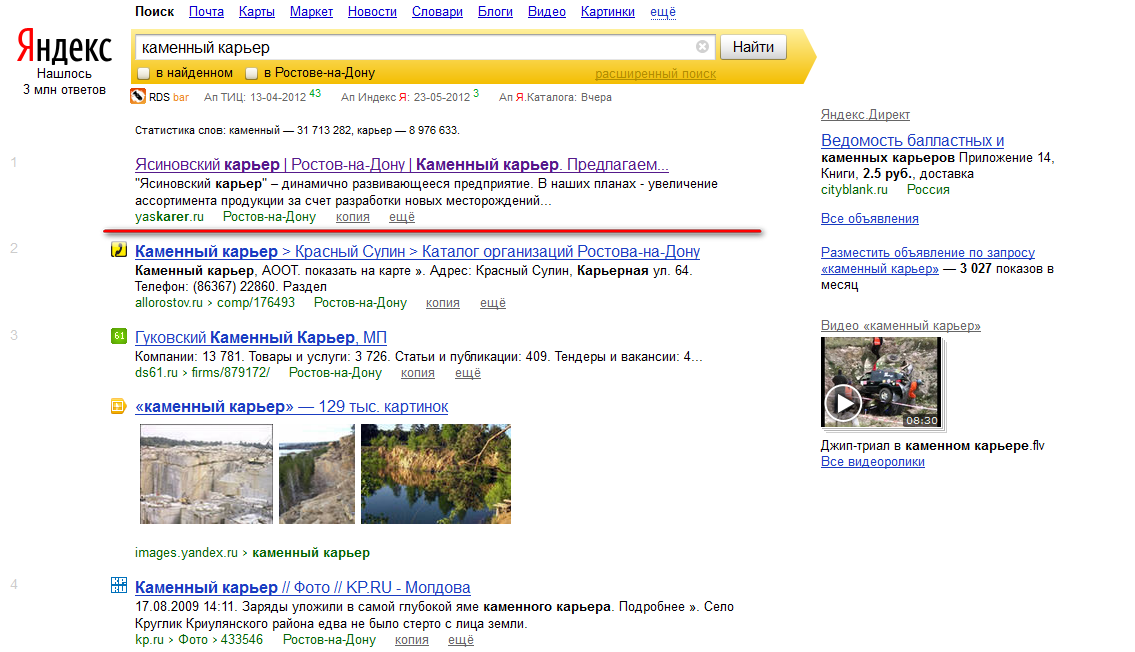Click the Найти search button

[x=754, y=47]
